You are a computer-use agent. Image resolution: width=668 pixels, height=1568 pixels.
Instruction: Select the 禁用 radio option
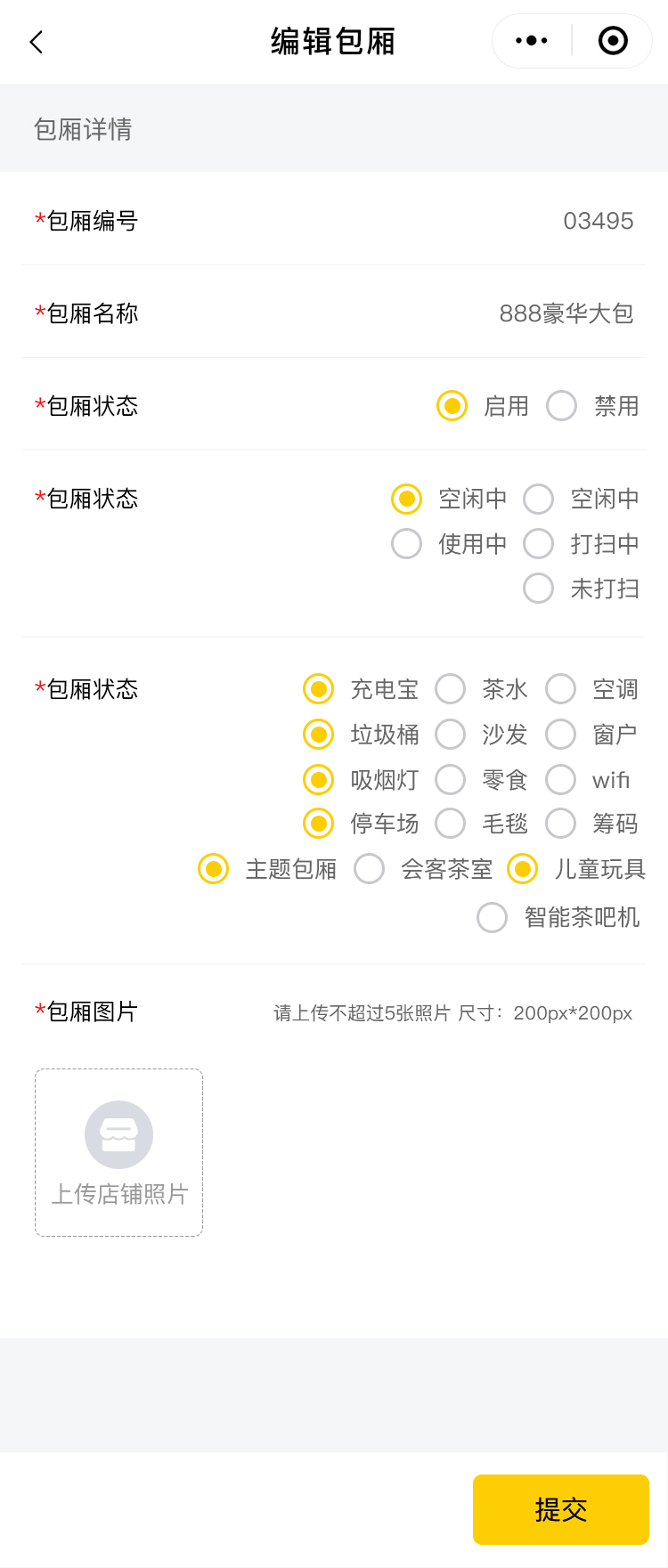coord(562,406)
